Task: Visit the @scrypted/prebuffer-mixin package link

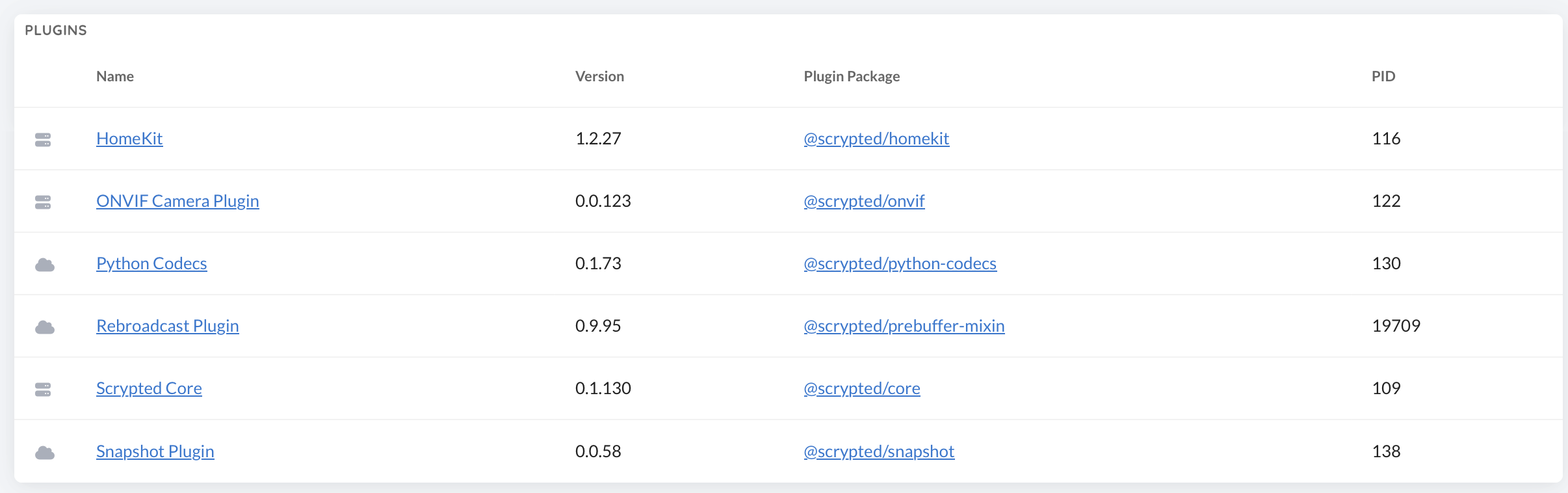Action: click(x=904, y=326)
